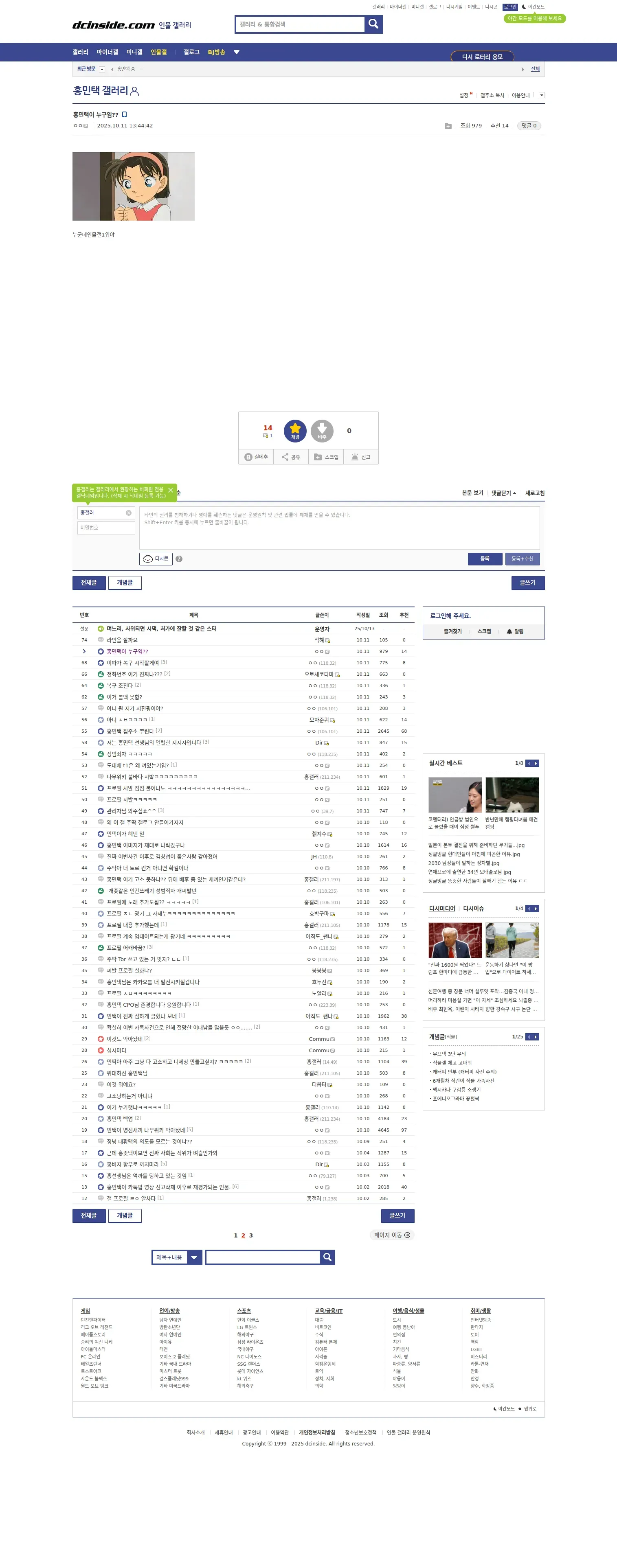The width and height of the screenshot is (617, 1568).
Task: Go to previous page of 실시간 베스트
Action: pos(529,763)
